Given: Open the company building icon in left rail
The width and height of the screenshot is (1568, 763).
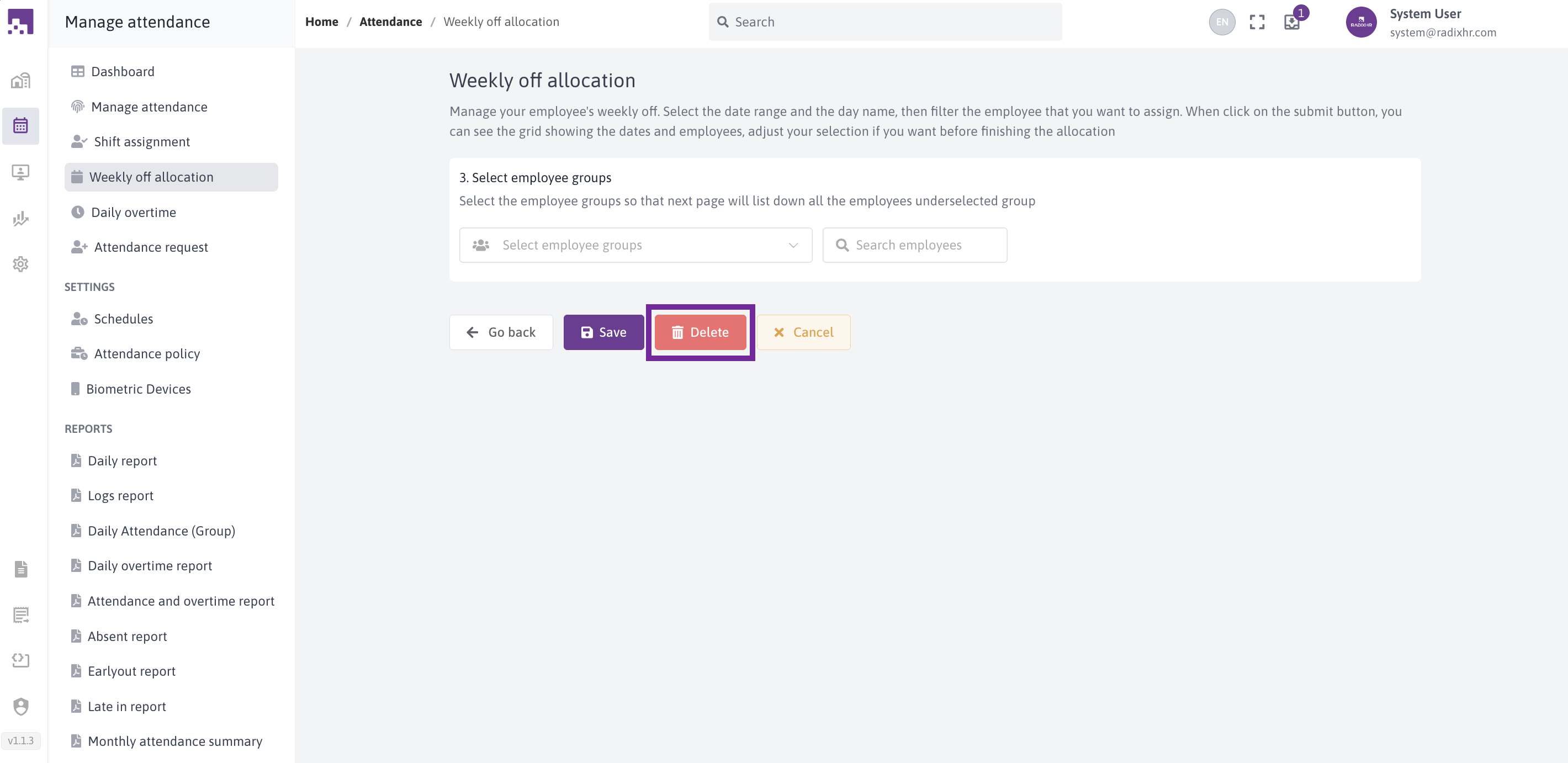Looking at the screenshot, I should point(20,80).
